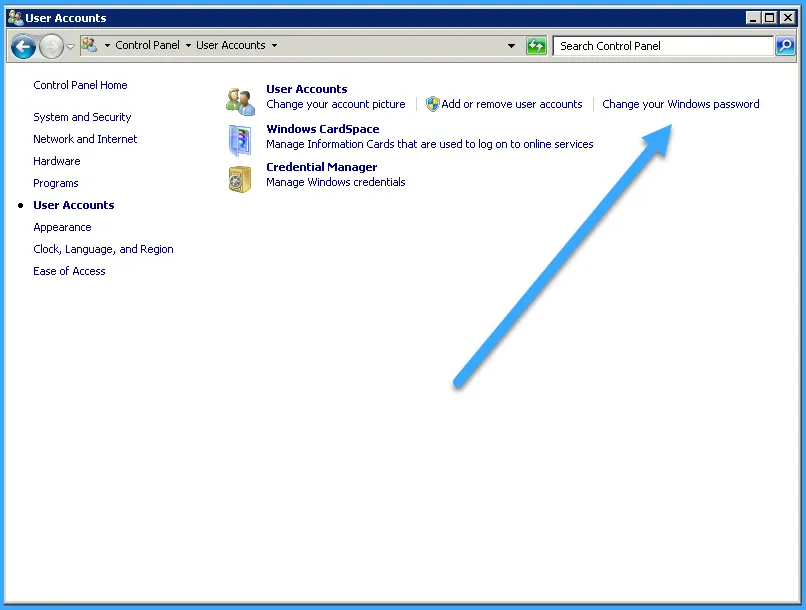The image size is (806, 610).
Task: Select Control Panel in the breadcrumb path
Action: tap(147, 46)
